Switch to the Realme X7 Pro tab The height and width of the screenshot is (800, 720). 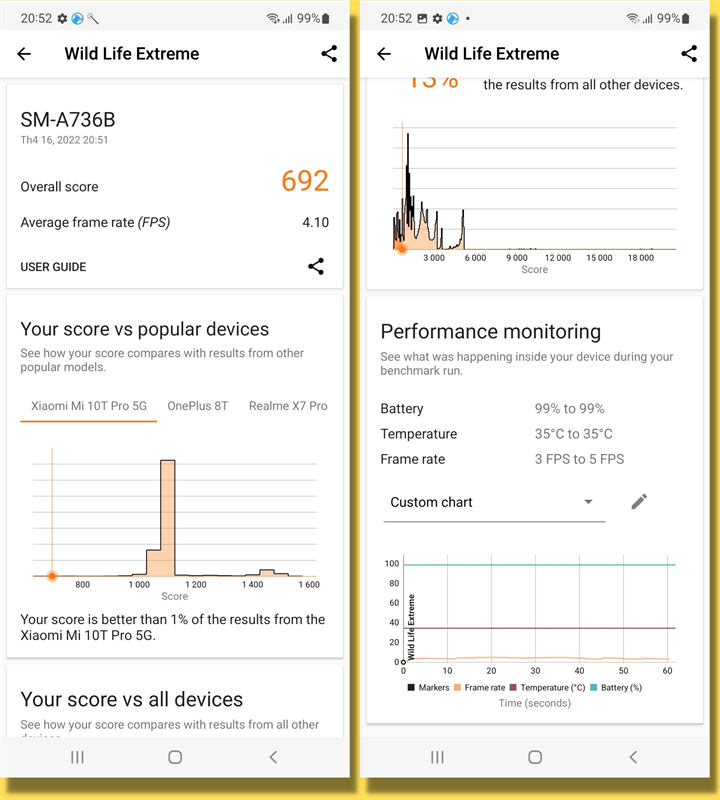coord(289,406)
